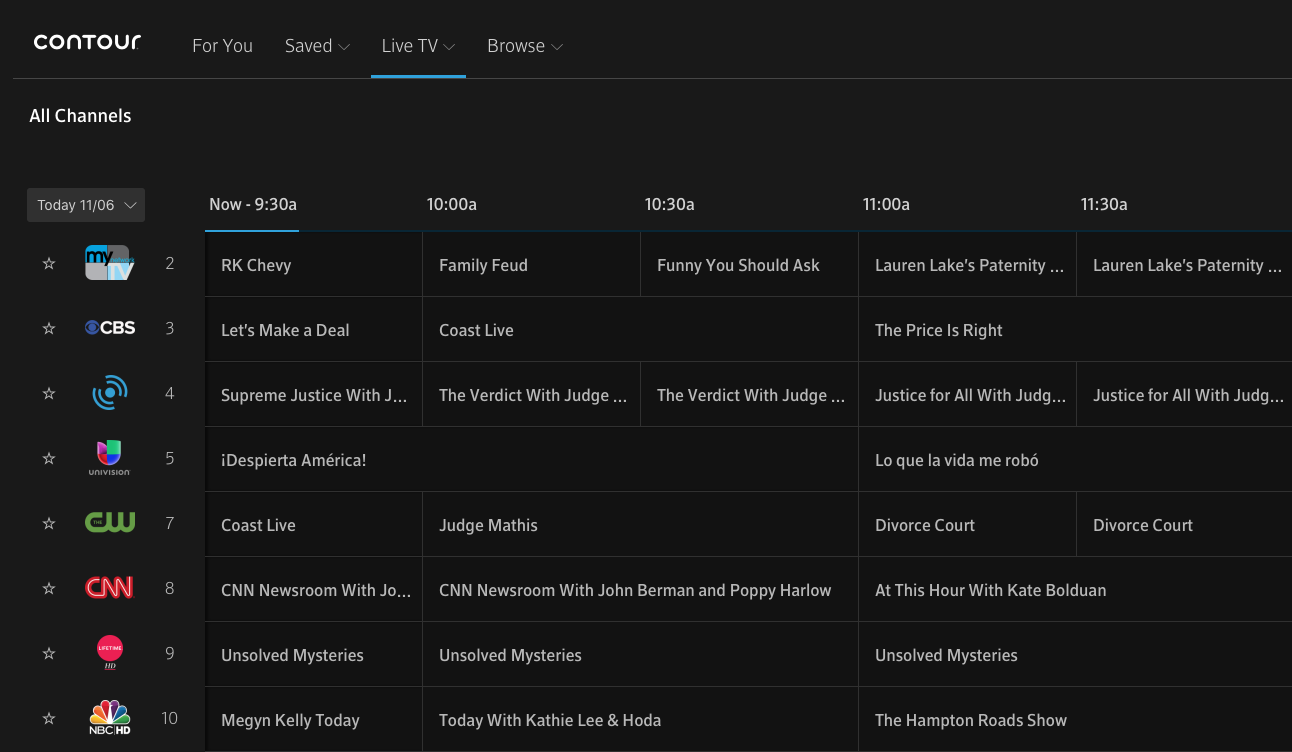Select the CNN channel 8 logo

pos(109,588)
